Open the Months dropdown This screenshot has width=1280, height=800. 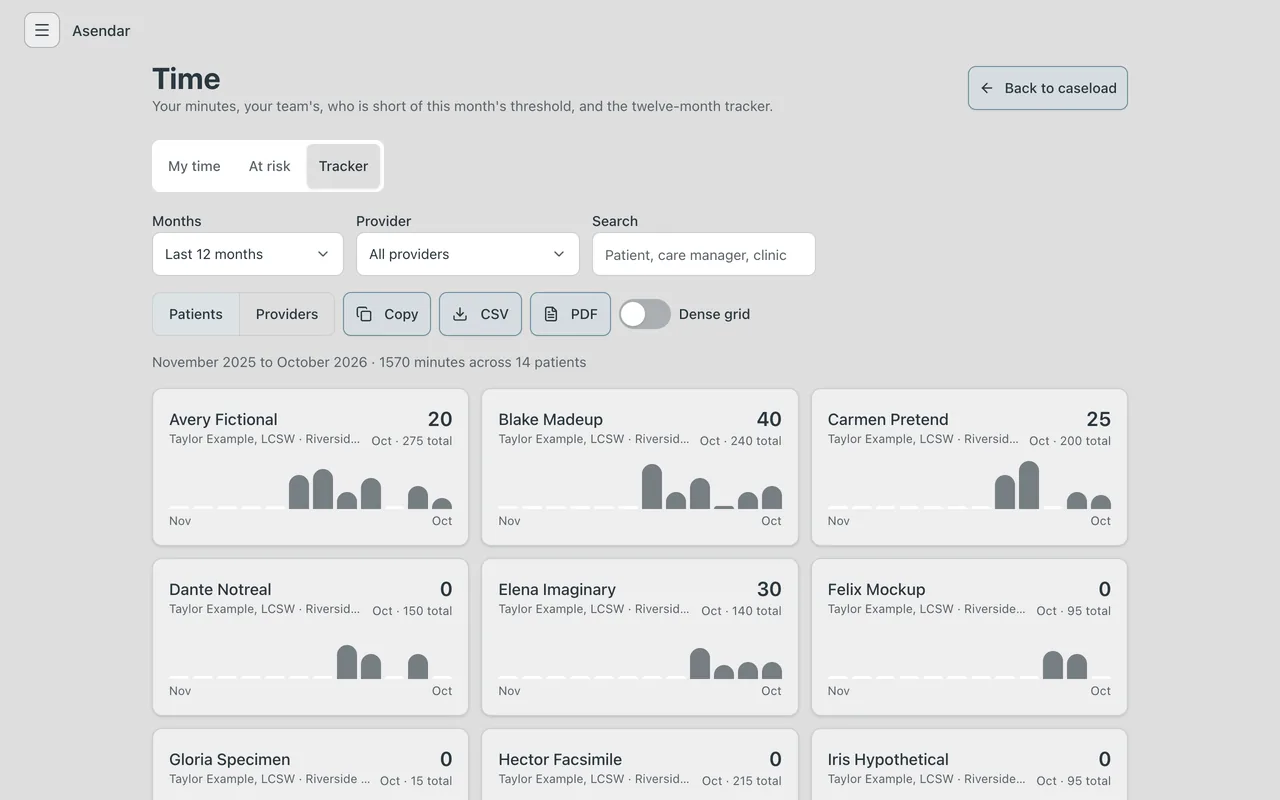pos(248,254)
